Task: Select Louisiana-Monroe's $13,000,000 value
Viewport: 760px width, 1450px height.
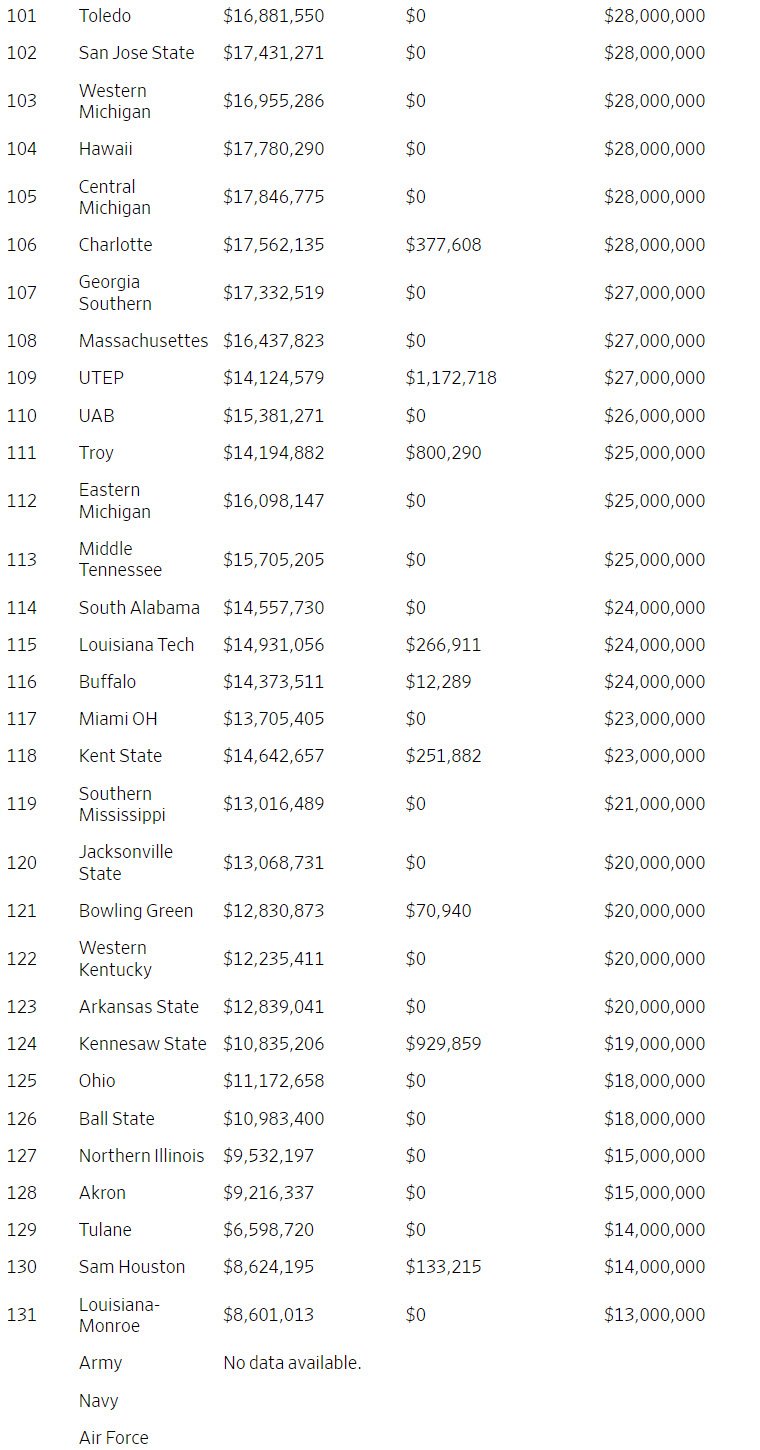Action: (x=654, y=1315)
